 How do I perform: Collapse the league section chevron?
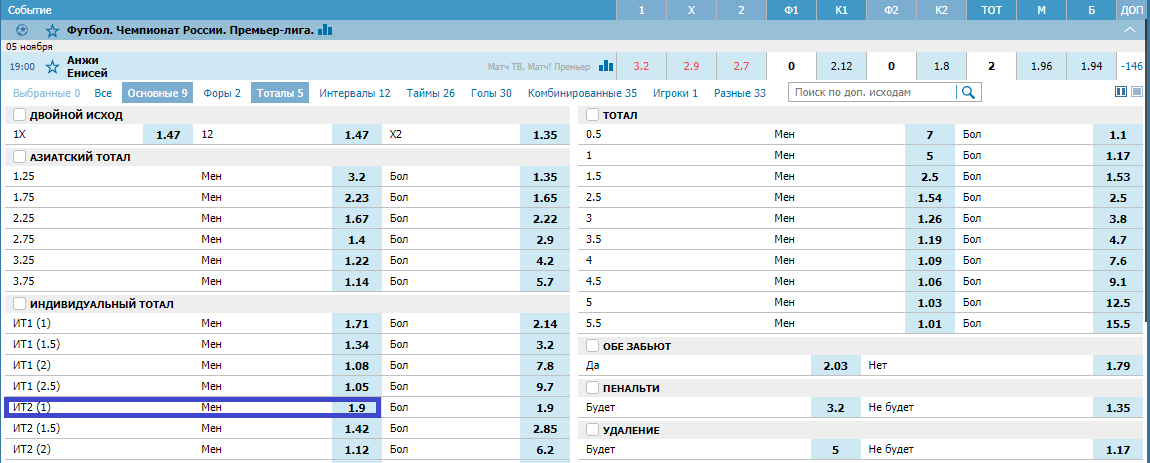click(x=1129, y=30)
